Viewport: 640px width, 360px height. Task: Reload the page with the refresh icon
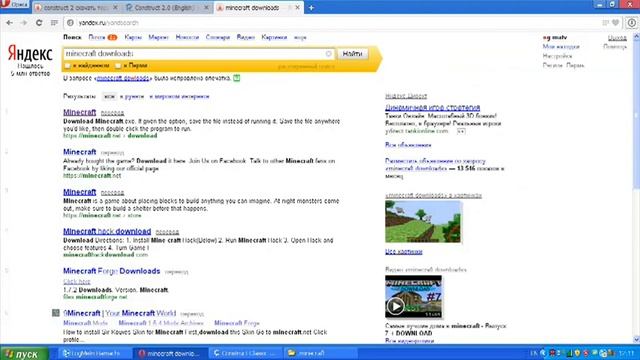[39, 23]
